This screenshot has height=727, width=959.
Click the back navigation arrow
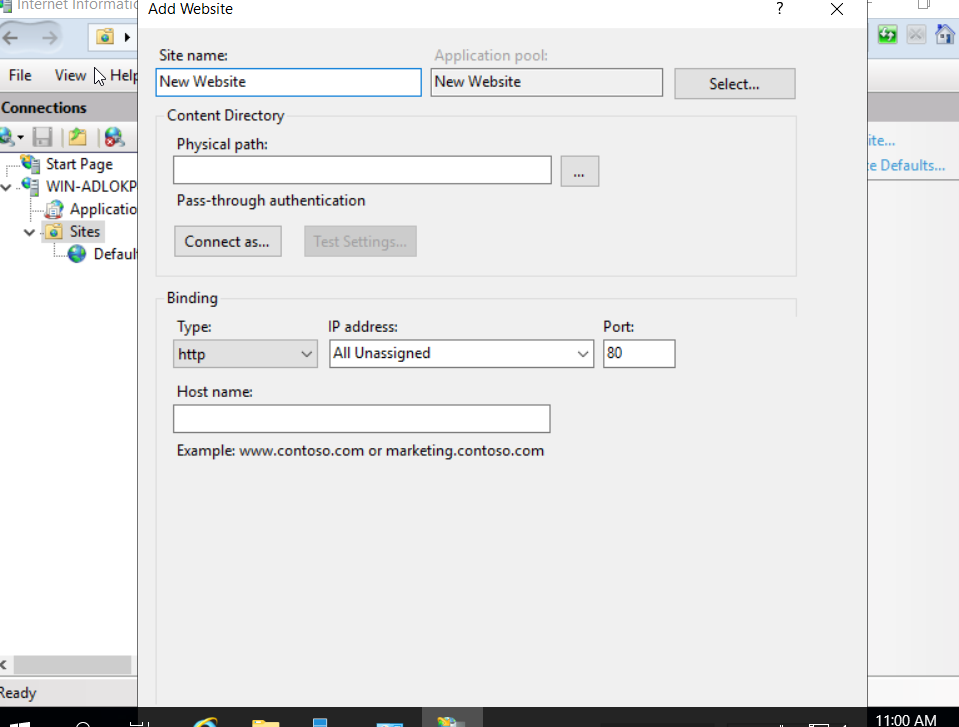11,37
